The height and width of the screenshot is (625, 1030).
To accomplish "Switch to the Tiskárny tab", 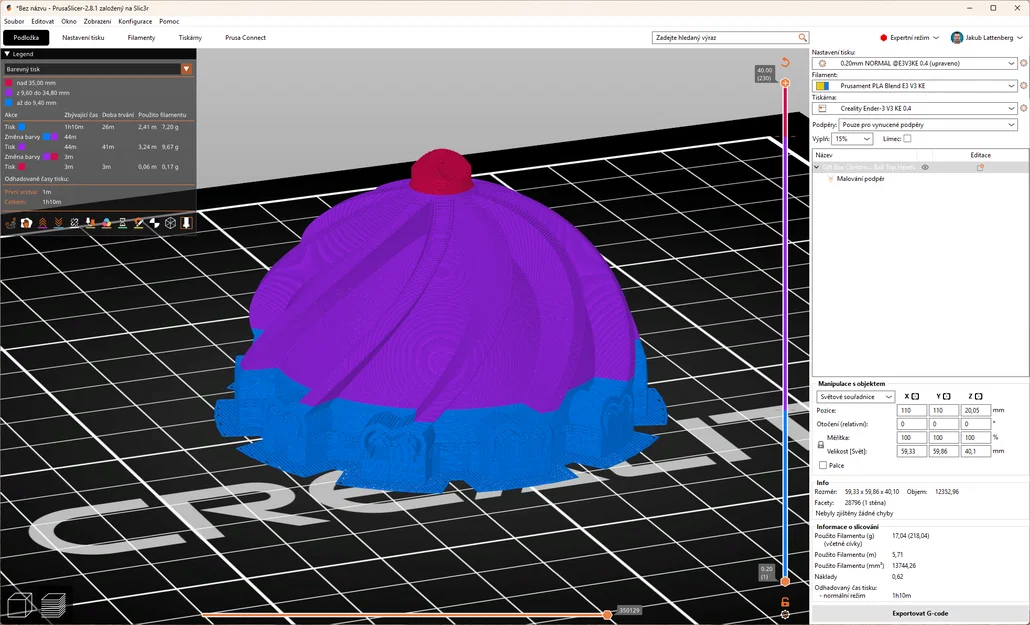I will click(x=190, y=37).
